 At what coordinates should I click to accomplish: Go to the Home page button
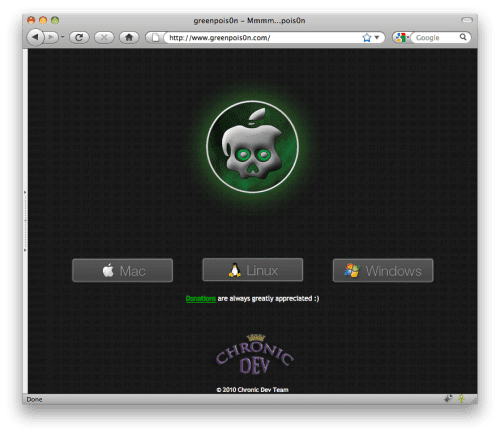(129, 37)
